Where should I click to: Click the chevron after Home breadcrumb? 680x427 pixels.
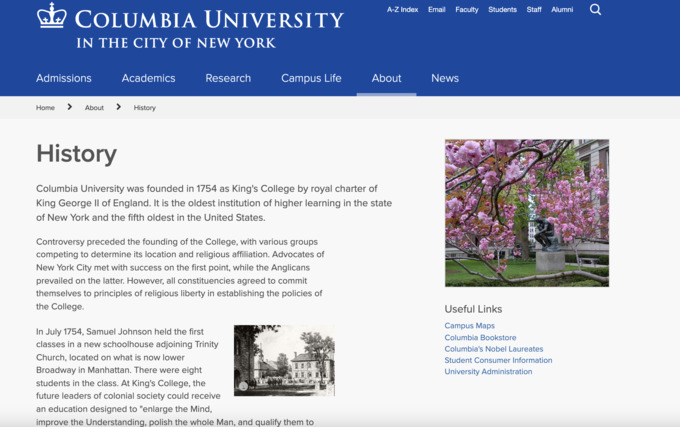pos(69,107)
